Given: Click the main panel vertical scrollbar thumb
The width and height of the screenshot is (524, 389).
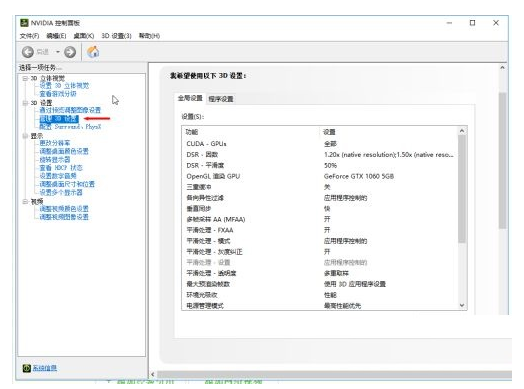Looking at the screenshot, I should point(502,160).
